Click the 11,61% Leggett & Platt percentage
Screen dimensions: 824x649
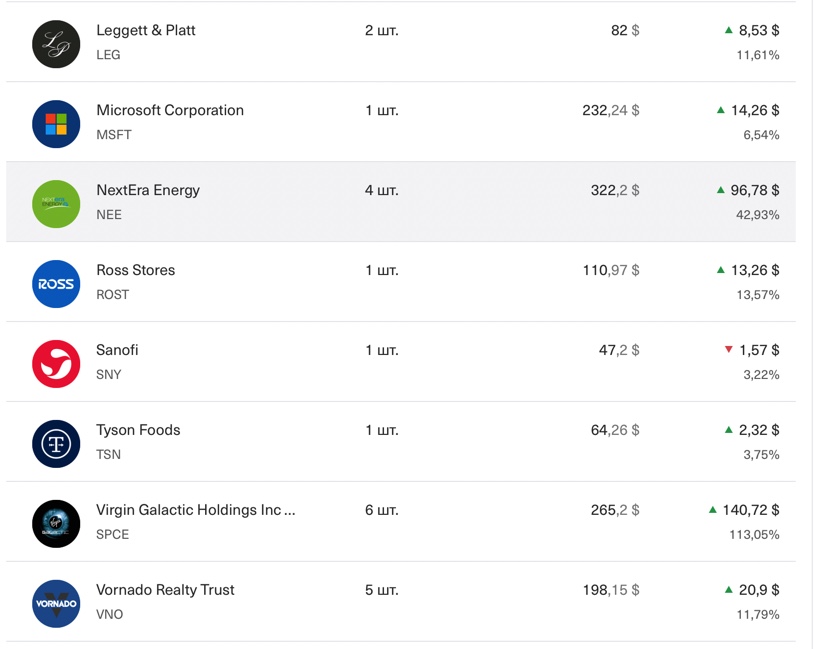758,55
